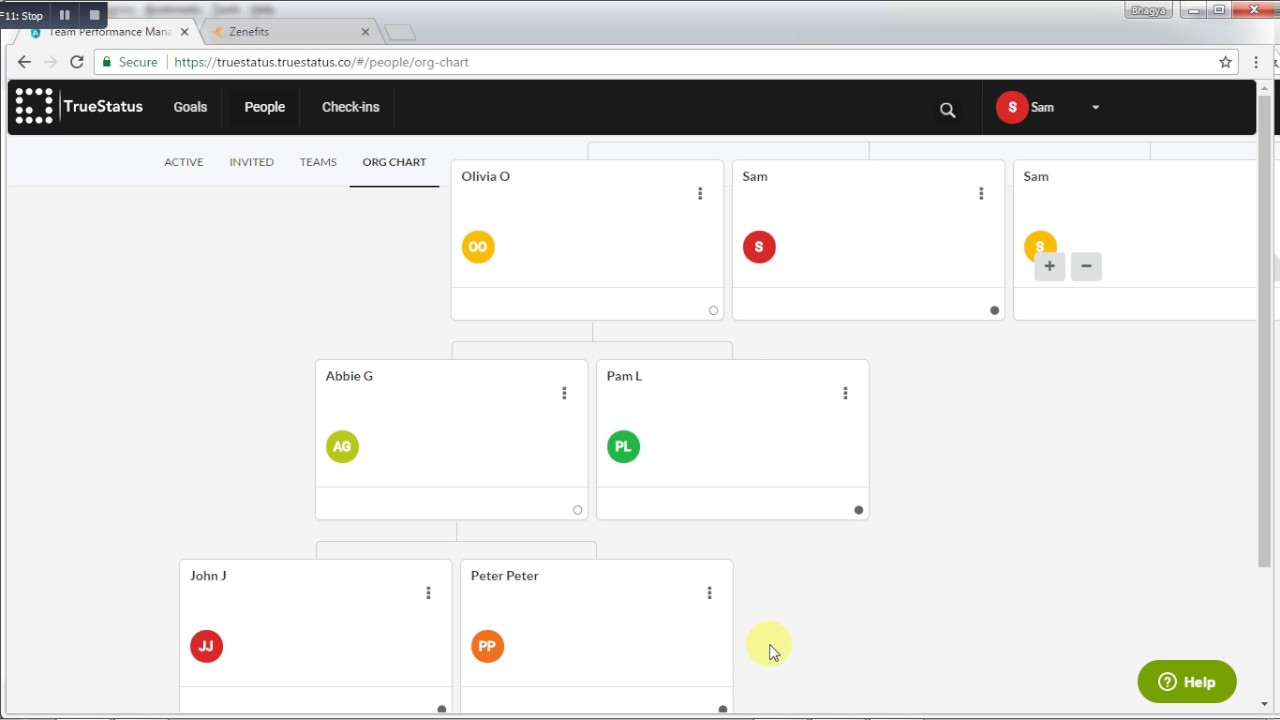
Task: Toggle the filled dot on Pam L card
Action: [x=858, y=510]
